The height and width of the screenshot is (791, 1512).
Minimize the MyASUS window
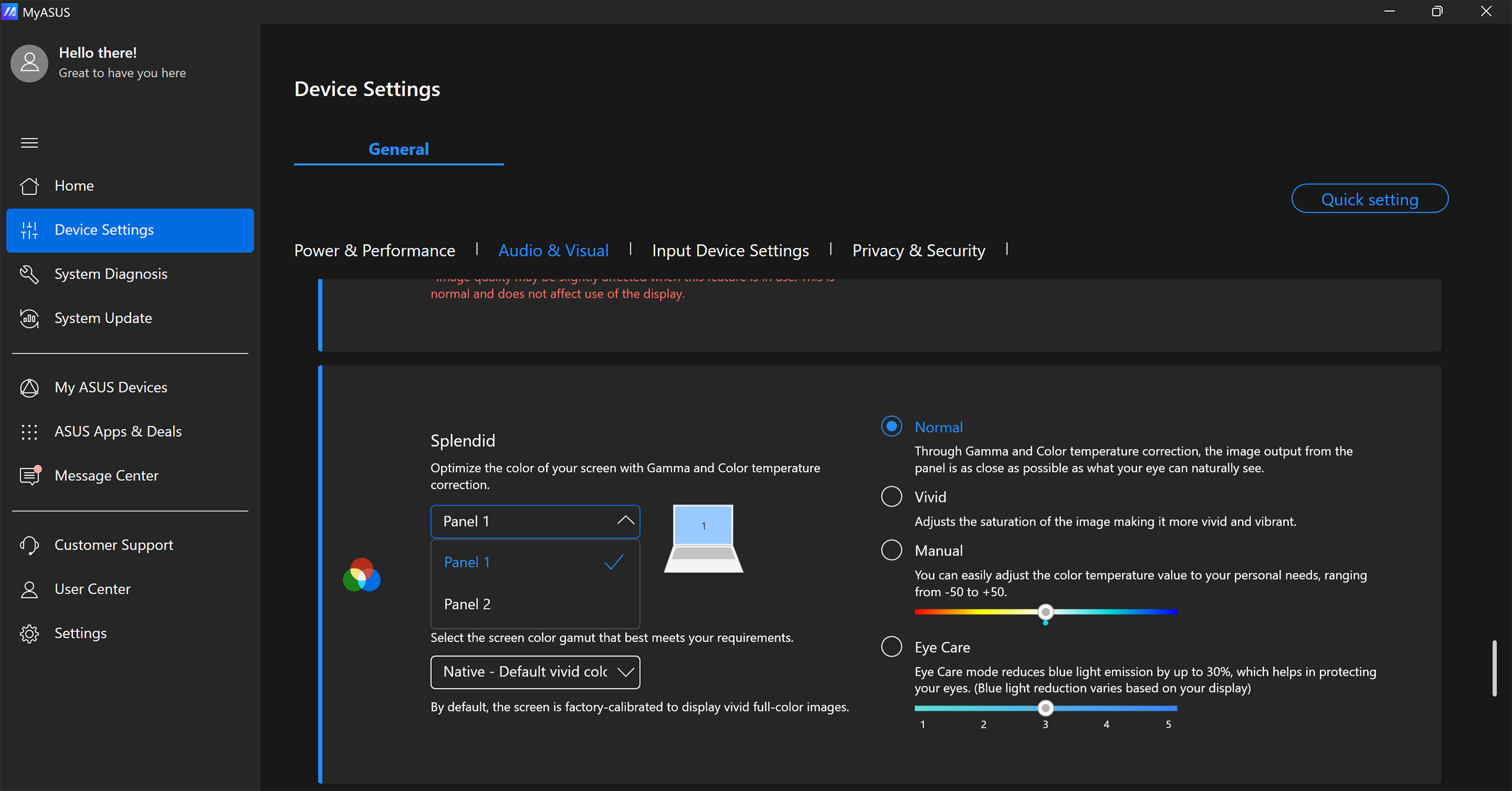[x=1390, y=12]
